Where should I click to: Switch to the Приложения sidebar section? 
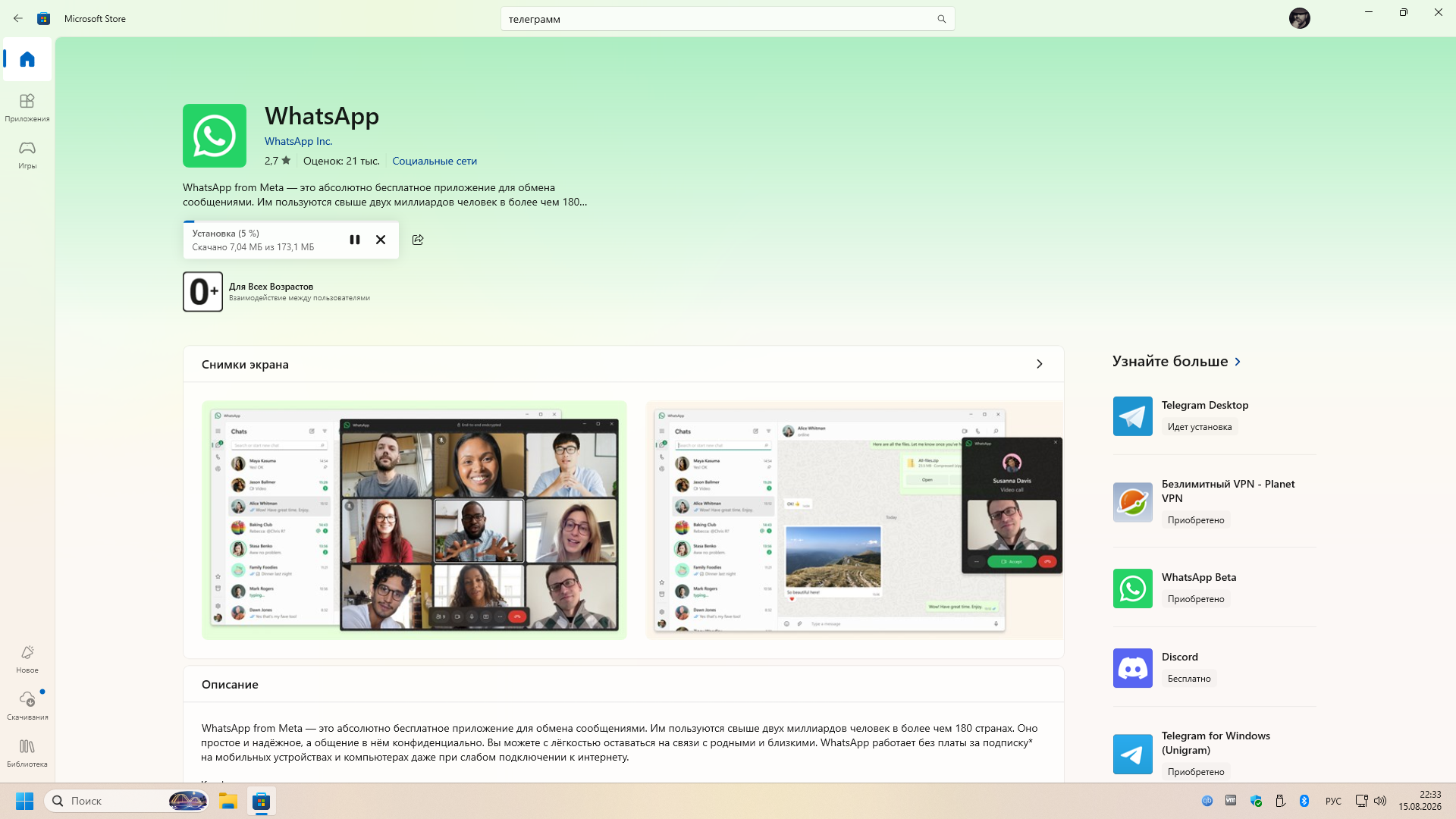[x=27, y=107]
